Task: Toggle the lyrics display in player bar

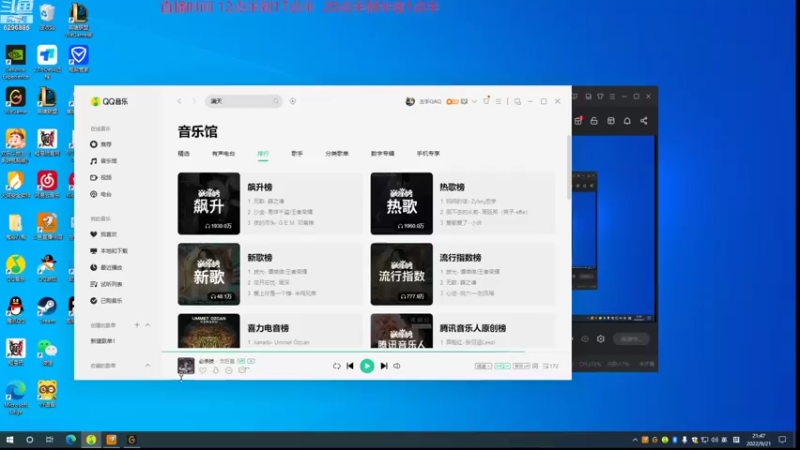Action: pyautogui.click(x=535, y=366)
